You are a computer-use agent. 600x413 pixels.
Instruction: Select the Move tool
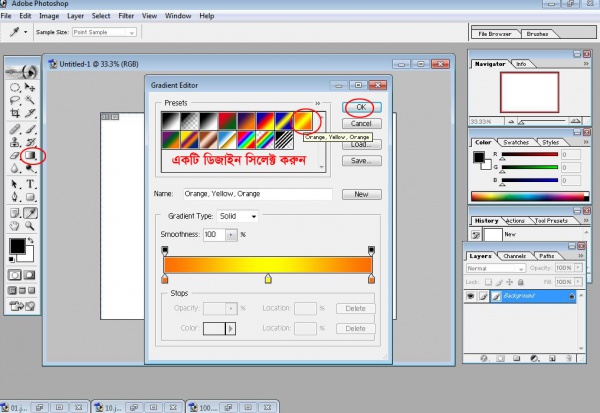(x=30, y=87)
